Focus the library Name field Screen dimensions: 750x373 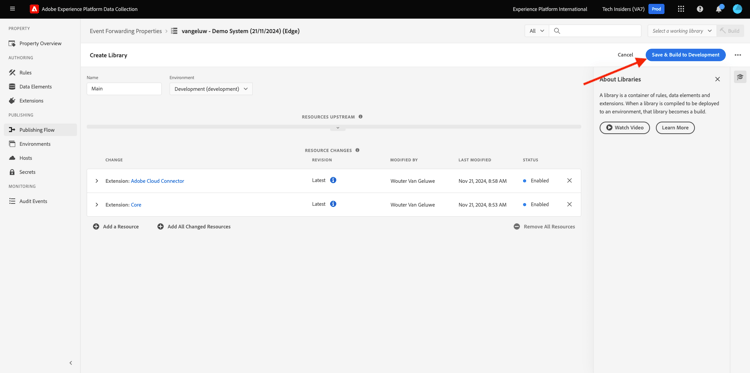tap(124, 89)
